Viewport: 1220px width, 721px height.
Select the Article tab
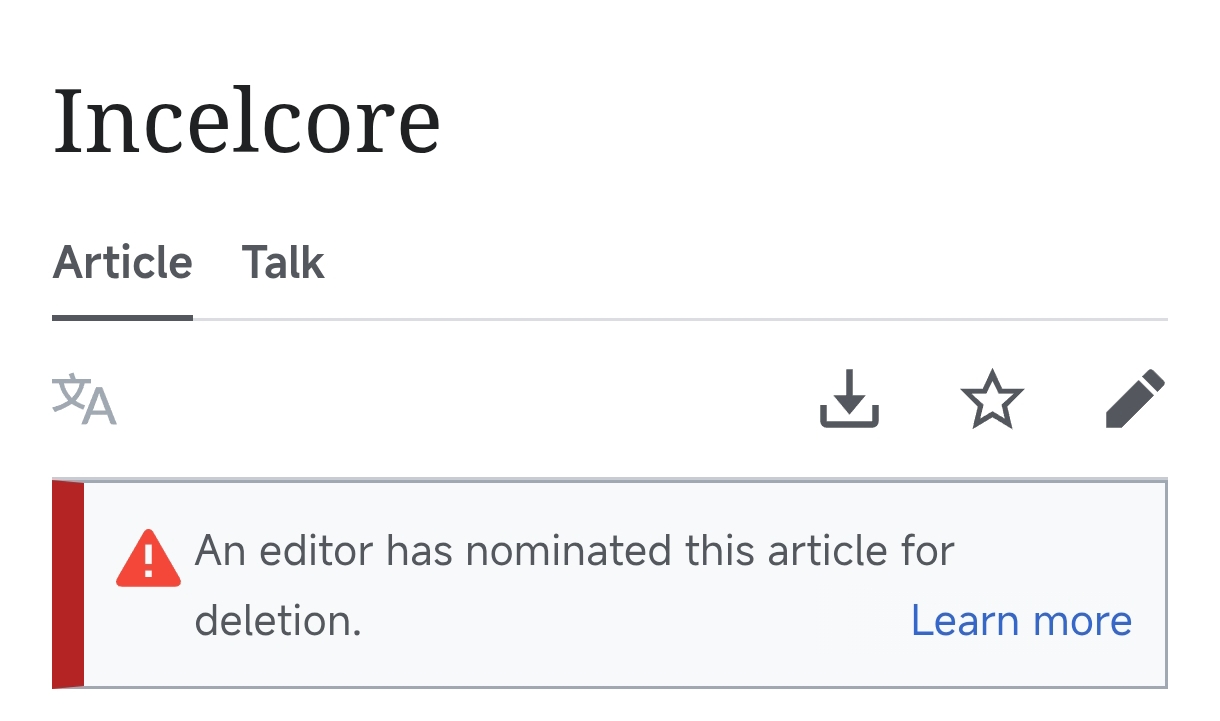pos(122,263)
